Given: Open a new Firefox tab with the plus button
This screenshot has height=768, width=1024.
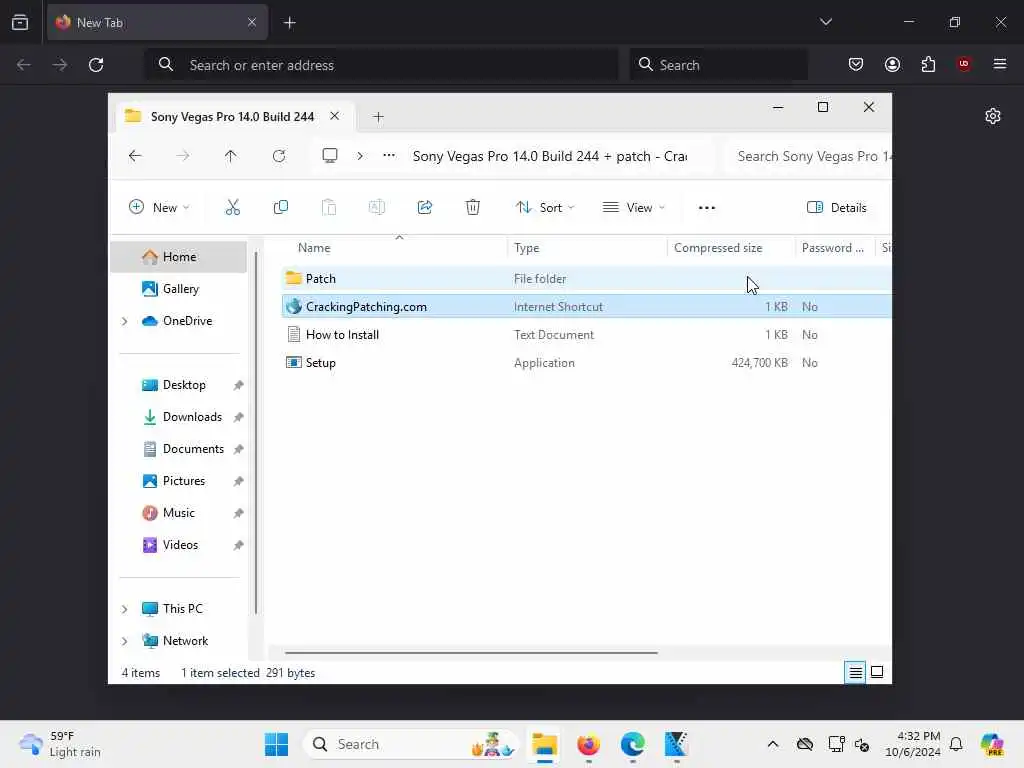Looking at the screenshot, I should [289, 23].
